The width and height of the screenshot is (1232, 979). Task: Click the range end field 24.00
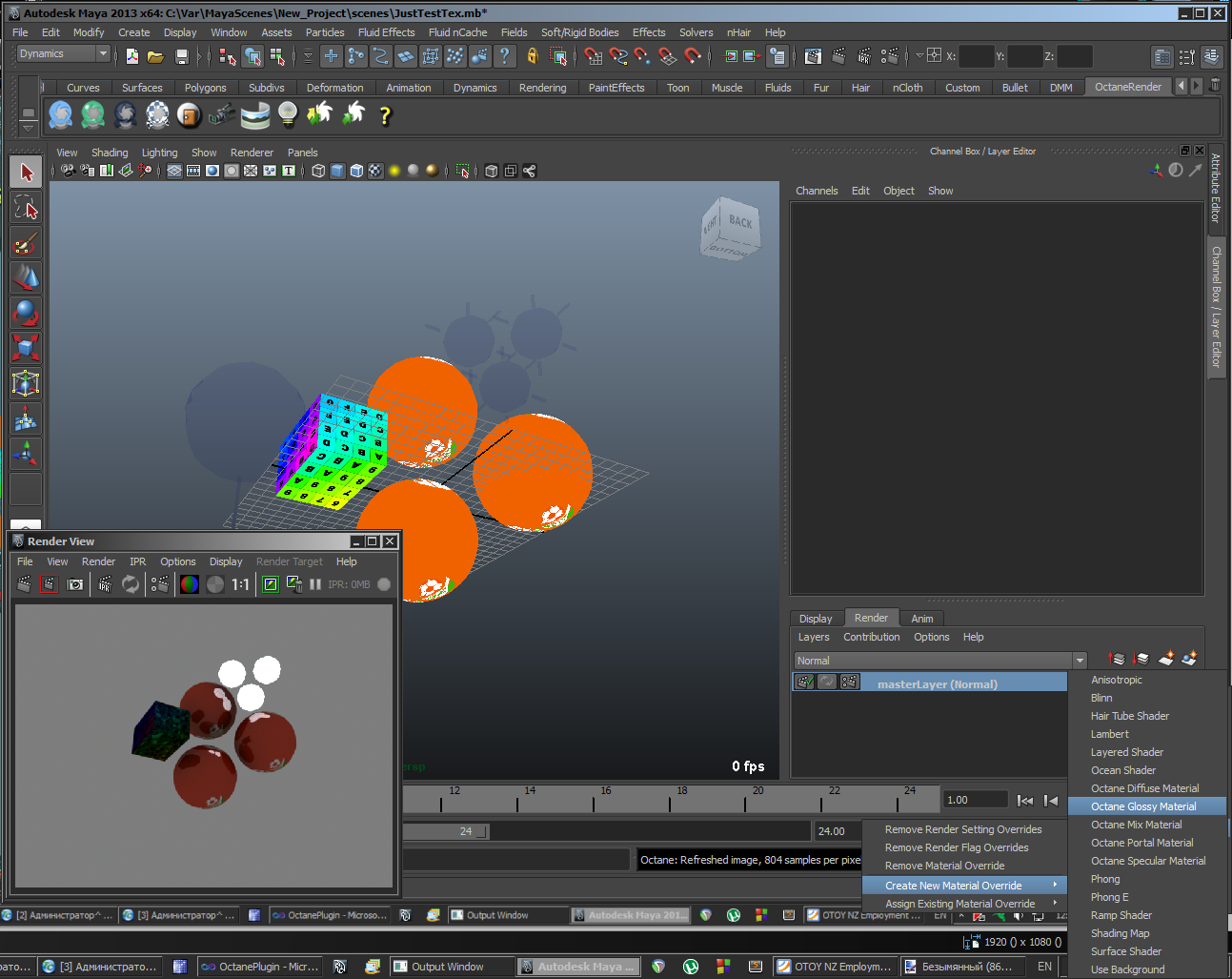point(837,831)
